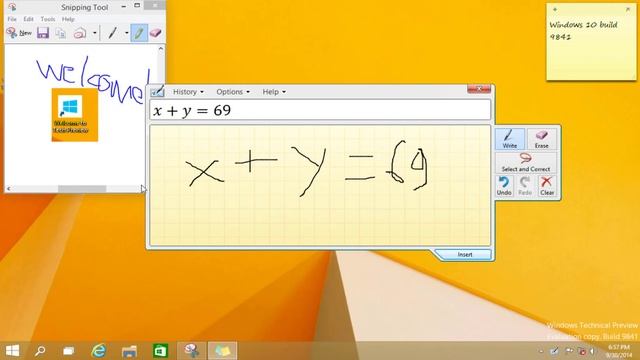This screenshot has width=640, height=360.
Task: Click the sticky note text Windows 10 build
Action: 583,25
